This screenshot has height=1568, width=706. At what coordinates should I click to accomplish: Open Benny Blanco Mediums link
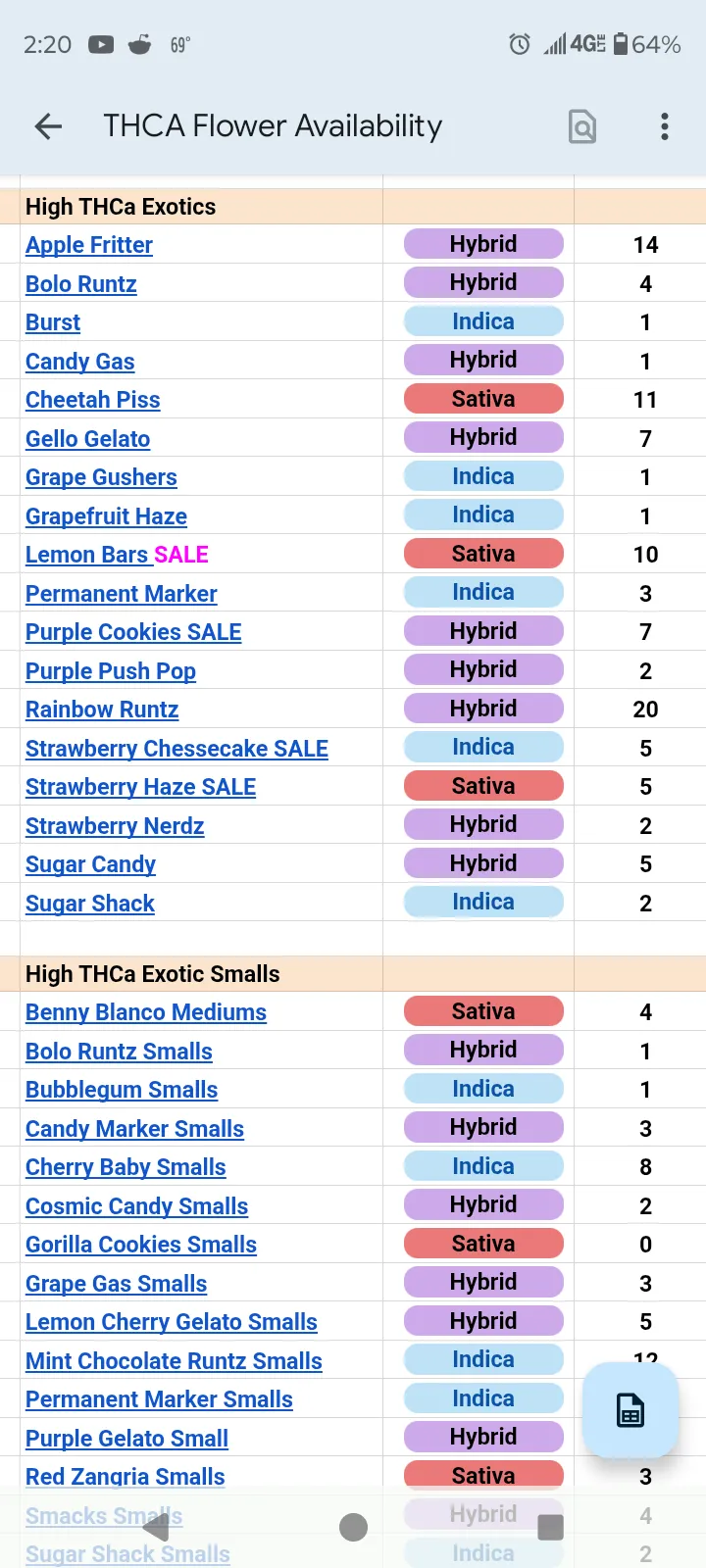[146, 1012]
